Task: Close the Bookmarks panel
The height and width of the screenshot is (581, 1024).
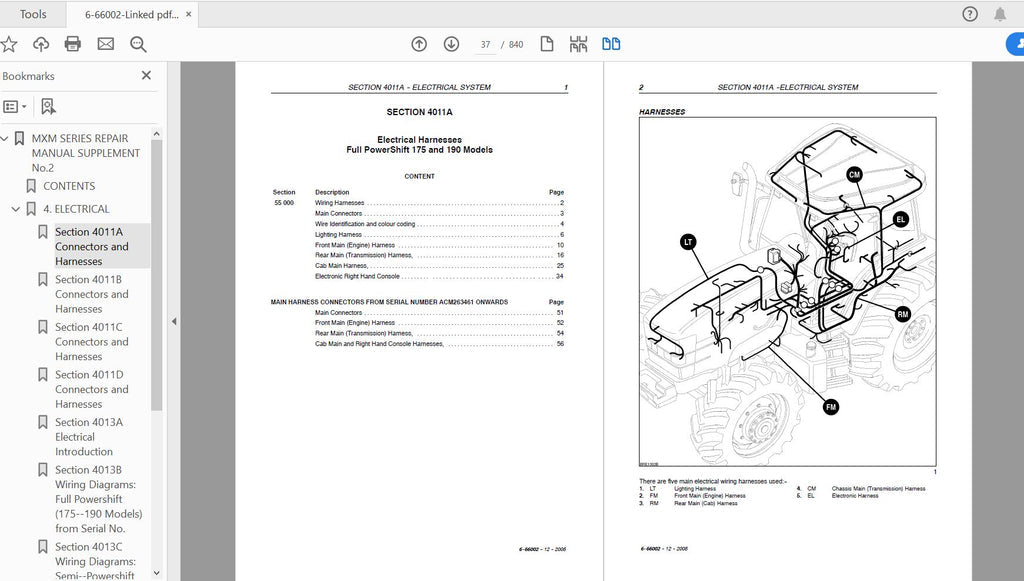Action: [x=146, y=76]
